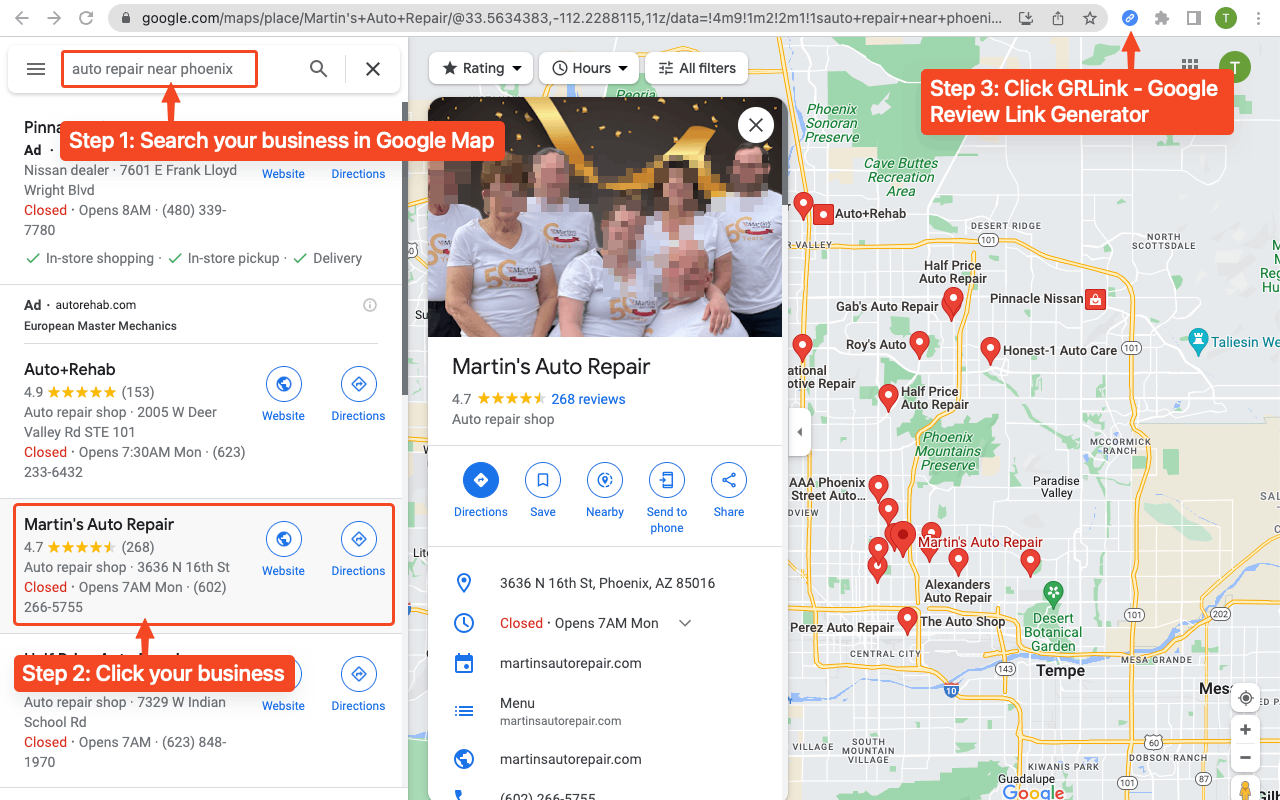This screenshot has width=1280, height=800.
Task: Open the GRLink extension icon
Action: (x=1130, y=18)
